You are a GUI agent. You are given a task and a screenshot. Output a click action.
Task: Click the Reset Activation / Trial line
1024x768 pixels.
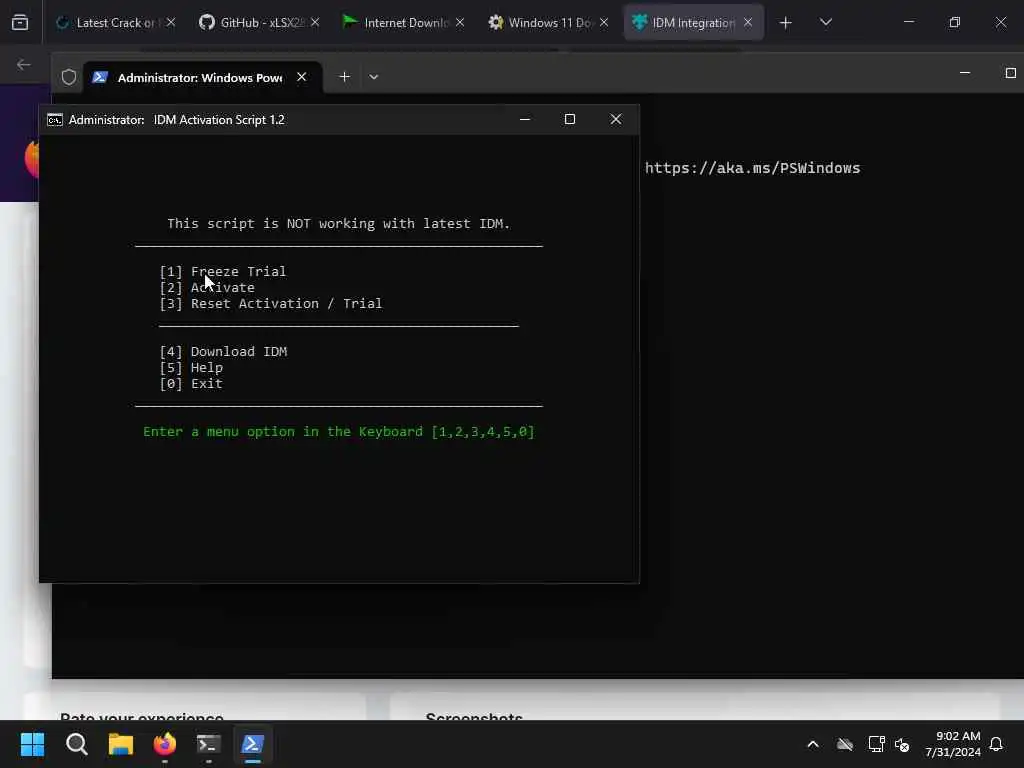271,304
